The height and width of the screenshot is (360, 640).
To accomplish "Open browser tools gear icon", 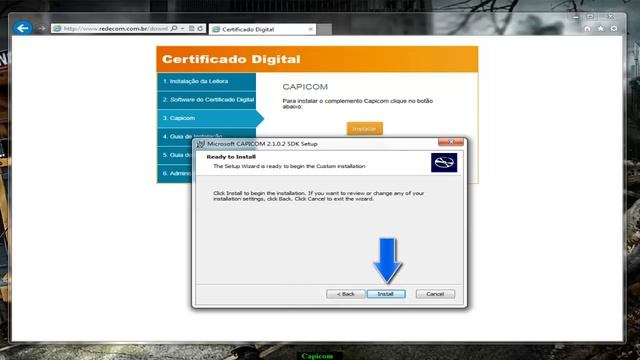I will coord(614,29).
